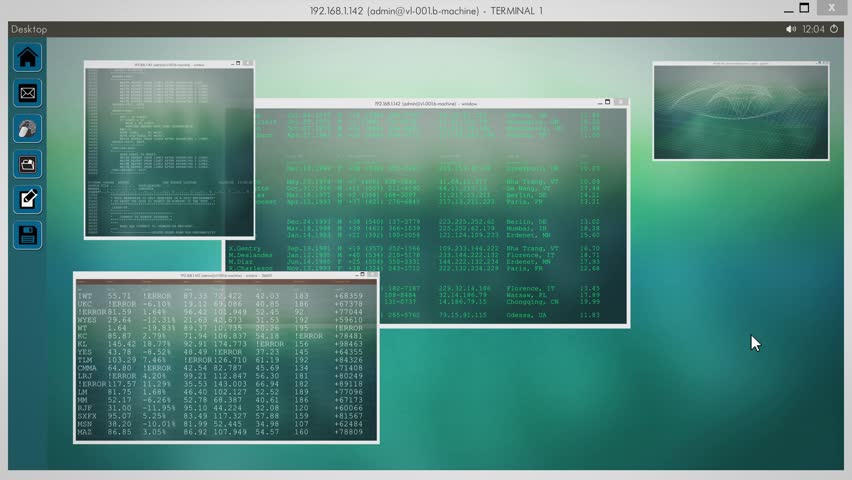Select the CMMA ticker row label
The height and width of the screenshot is (480, 852).
(87, 368)
